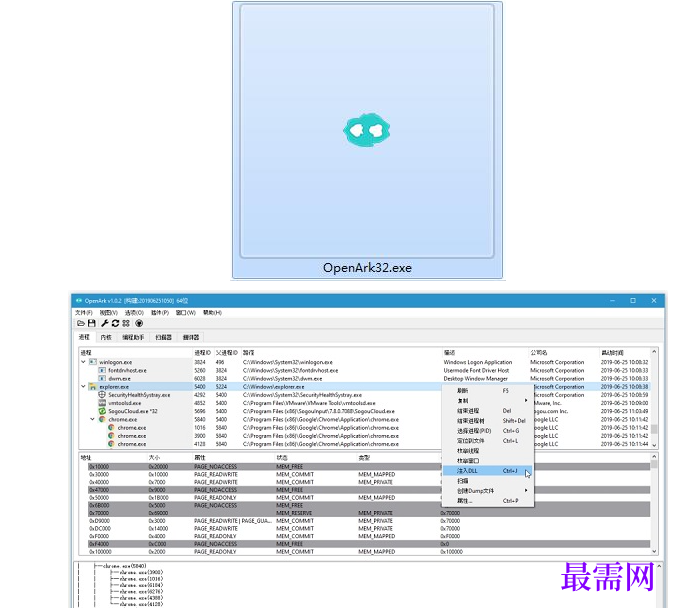Choose 扫描 in context menu

coord(488,481)
